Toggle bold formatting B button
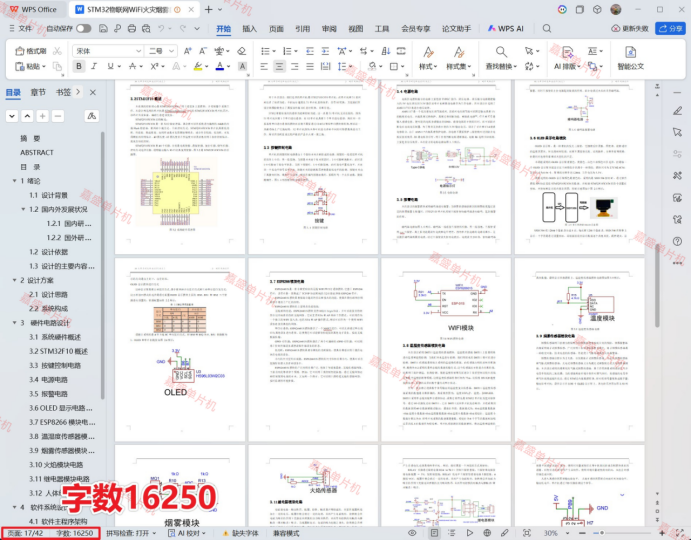 (79, 66)
